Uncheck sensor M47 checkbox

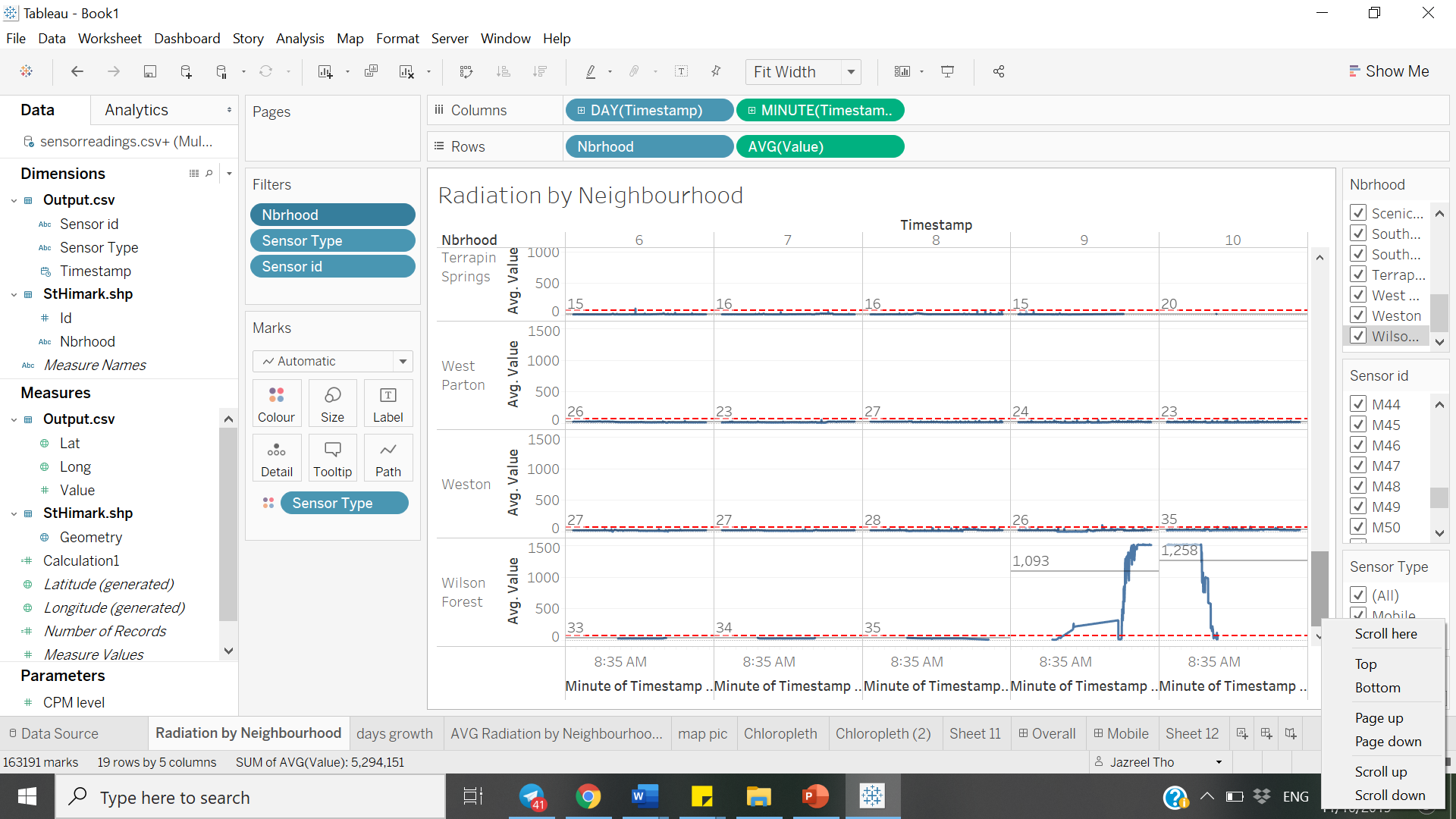click(1358, 466)
